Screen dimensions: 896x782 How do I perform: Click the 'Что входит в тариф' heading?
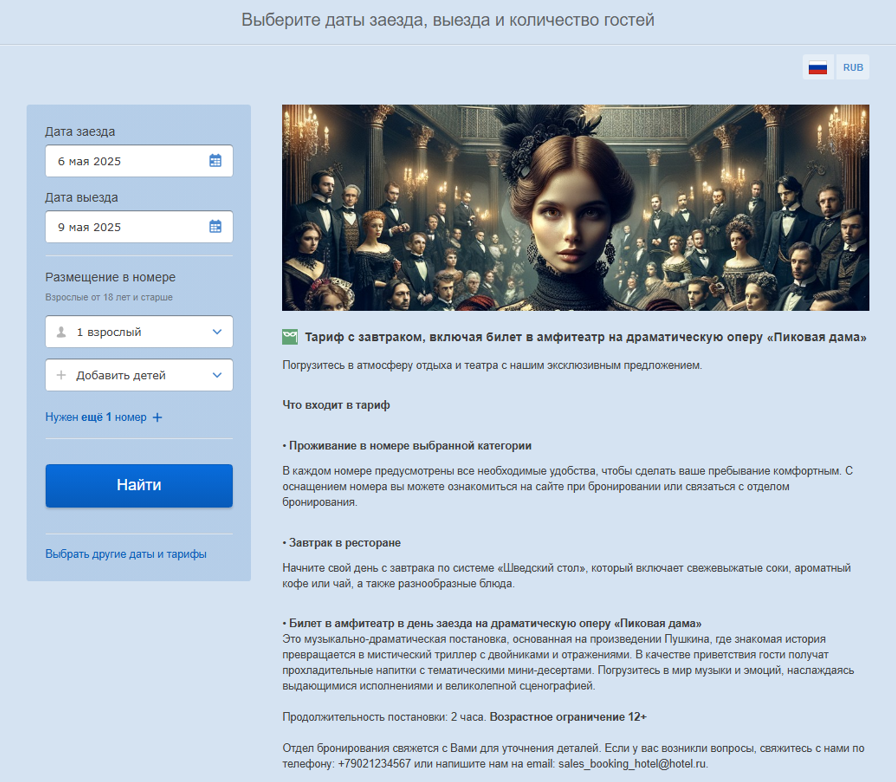pos(336,405)
